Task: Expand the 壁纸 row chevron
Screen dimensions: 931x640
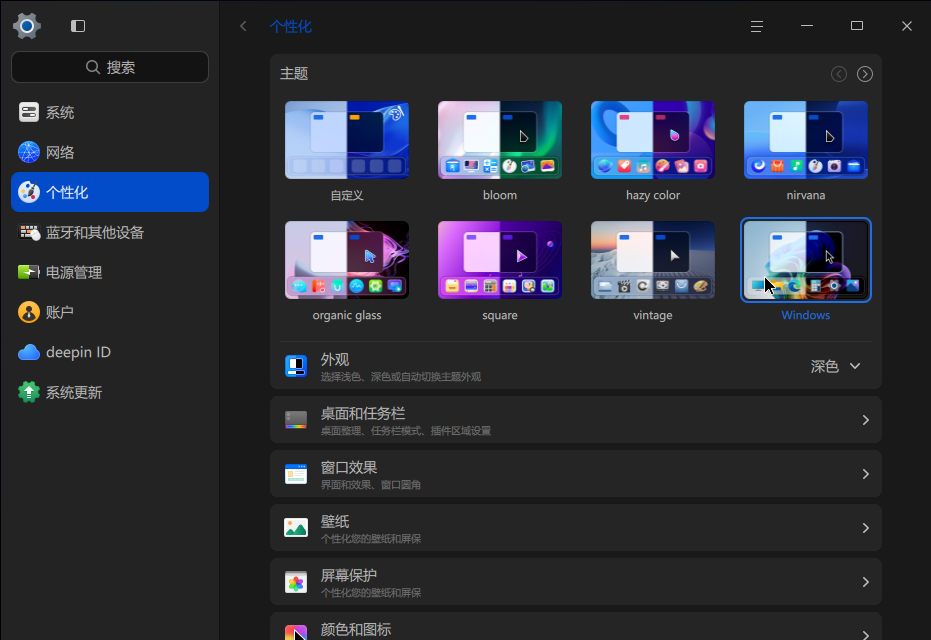Action: pos(866,528)
